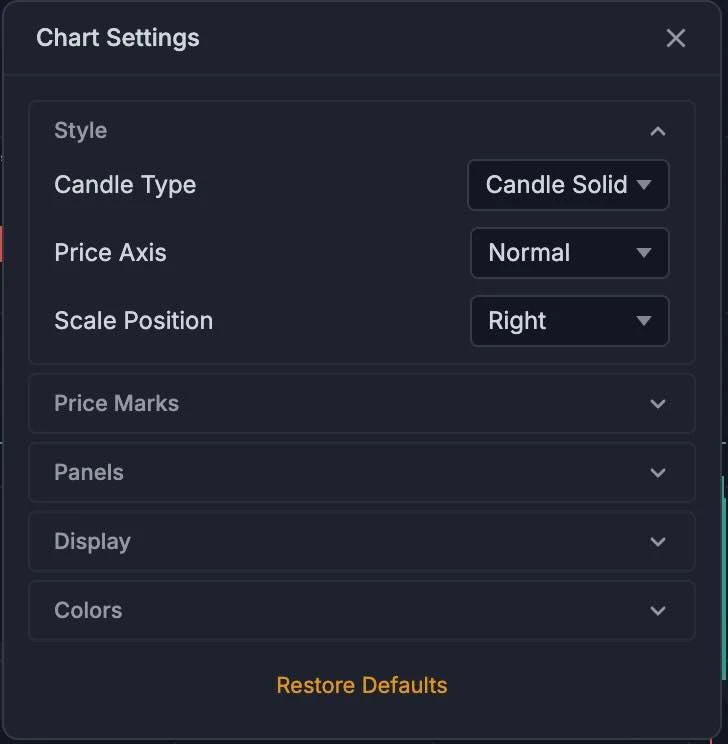Expand the Display section header
728x744 pixels.
(x=362, y=541)
